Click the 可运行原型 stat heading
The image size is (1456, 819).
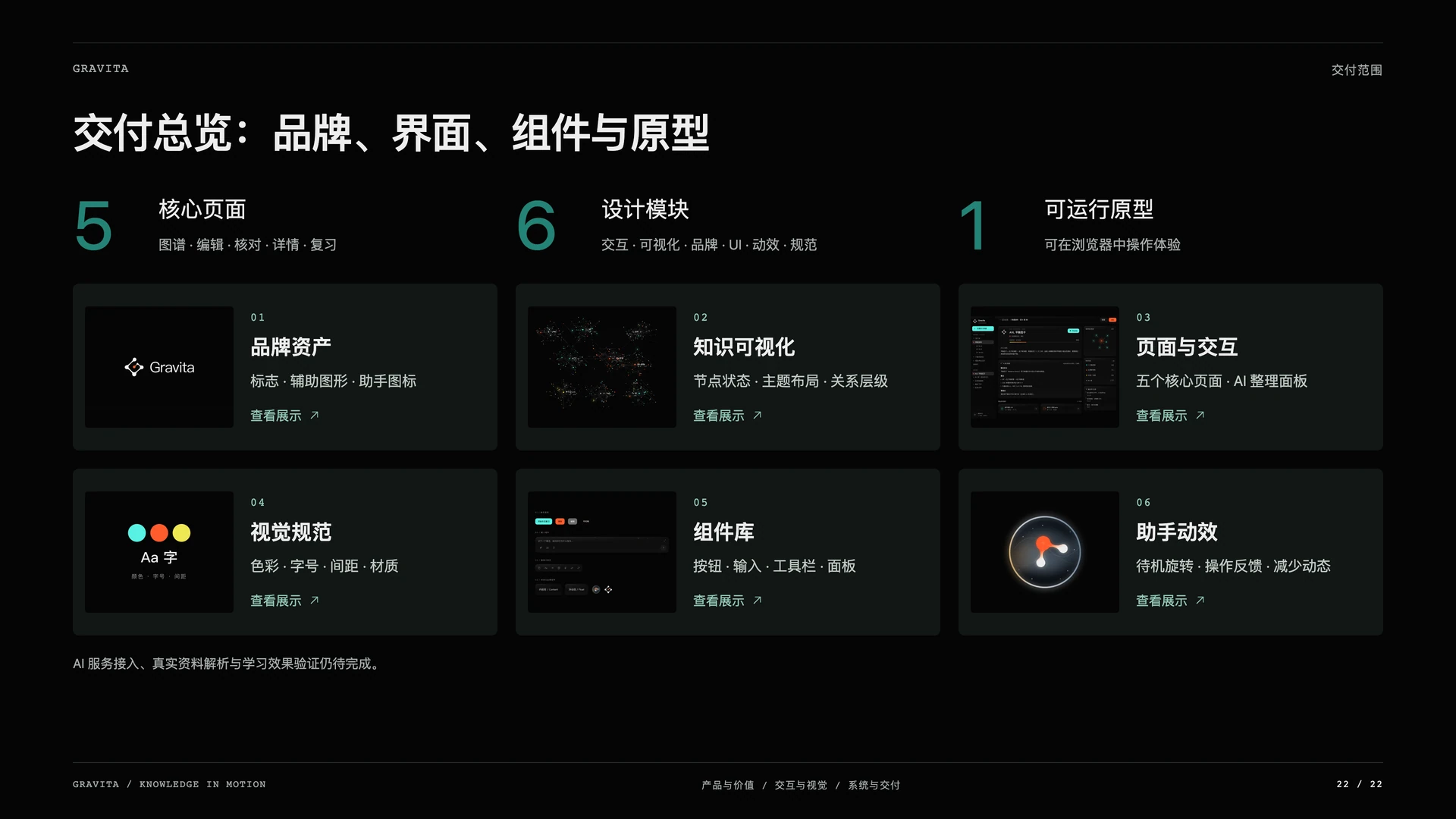[1099, 209]
